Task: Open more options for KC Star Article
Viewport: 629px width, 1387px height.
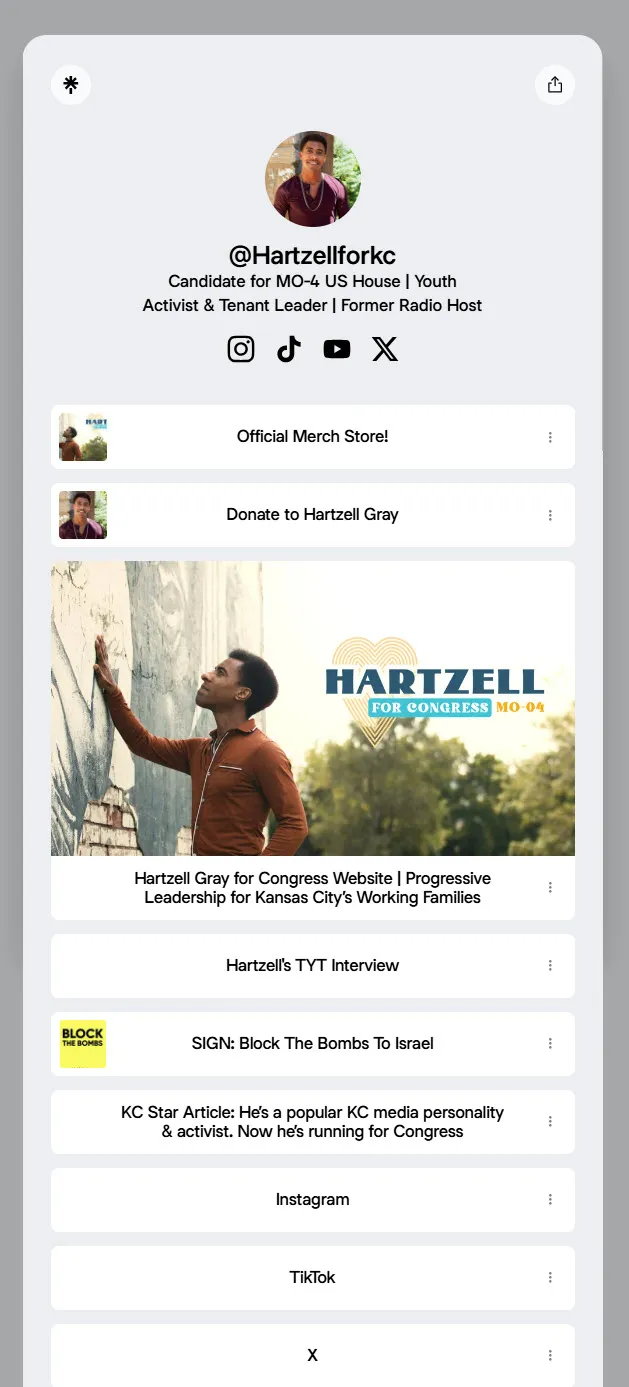Action: (550, 1122)
